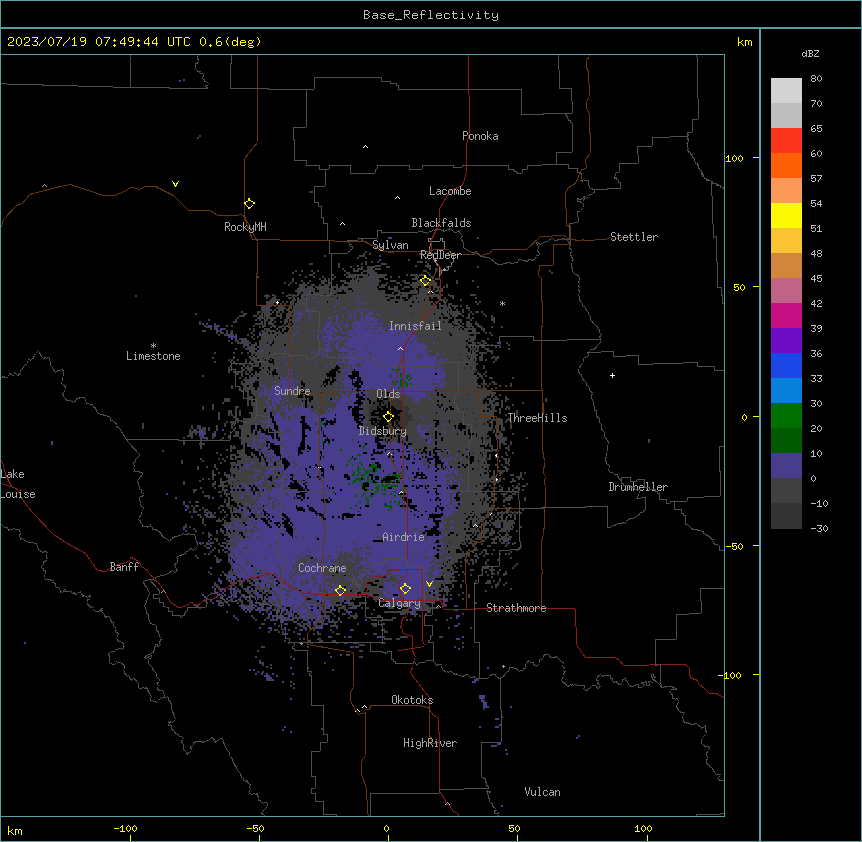Click the -30 value in the dBZ legend
Screen dimensions: 862x842
[x=819, y=528]
